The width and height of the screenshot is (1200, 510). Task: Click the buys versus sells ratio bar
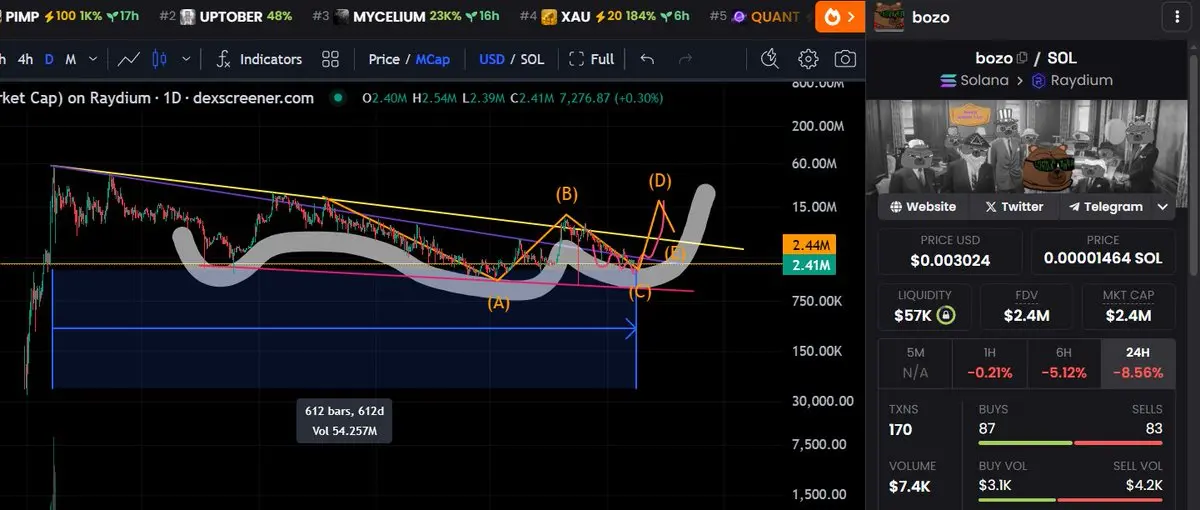1070,444
